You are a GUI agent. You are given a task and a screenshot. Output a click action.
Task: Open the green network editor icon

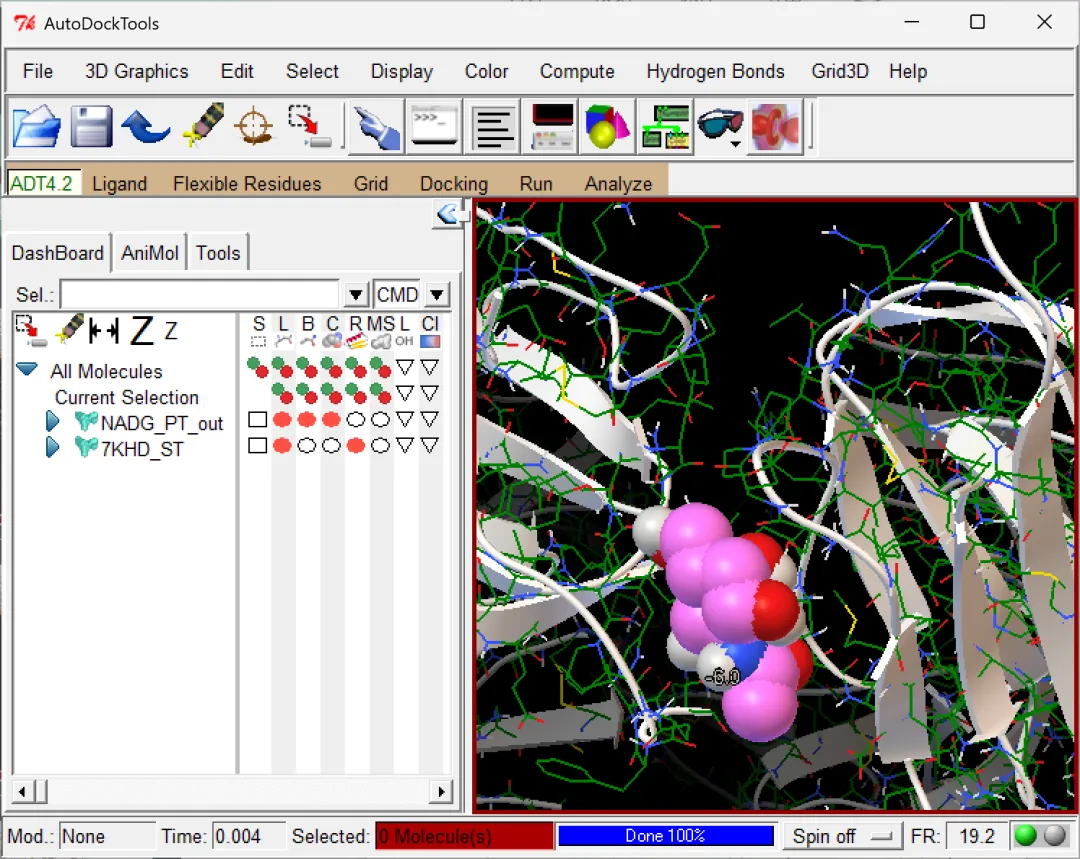click(665, 127)
